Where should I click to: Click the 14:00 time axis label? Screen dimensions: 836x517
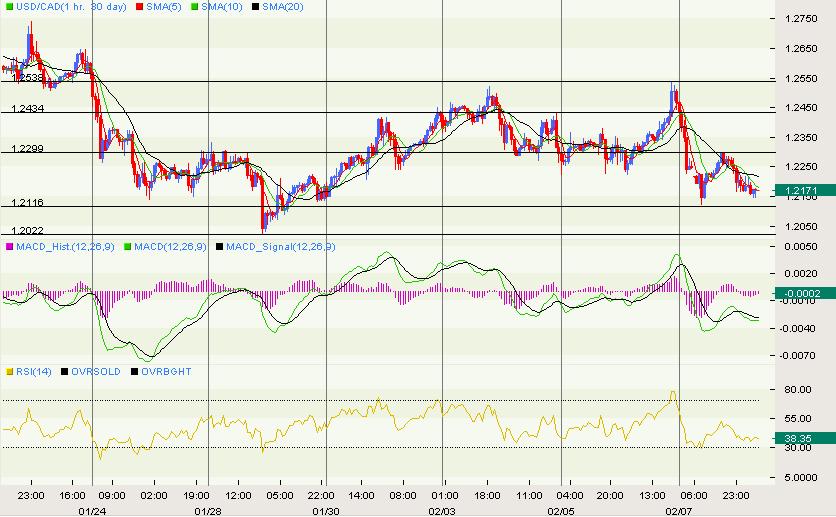click(361, 496)
